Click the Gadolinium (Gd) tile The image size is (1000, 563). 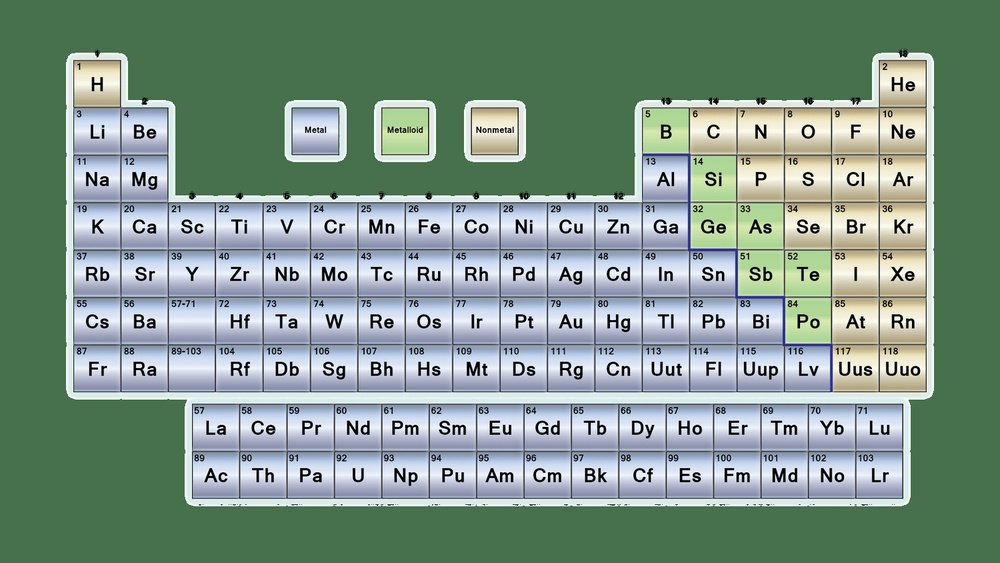point(547,427)
